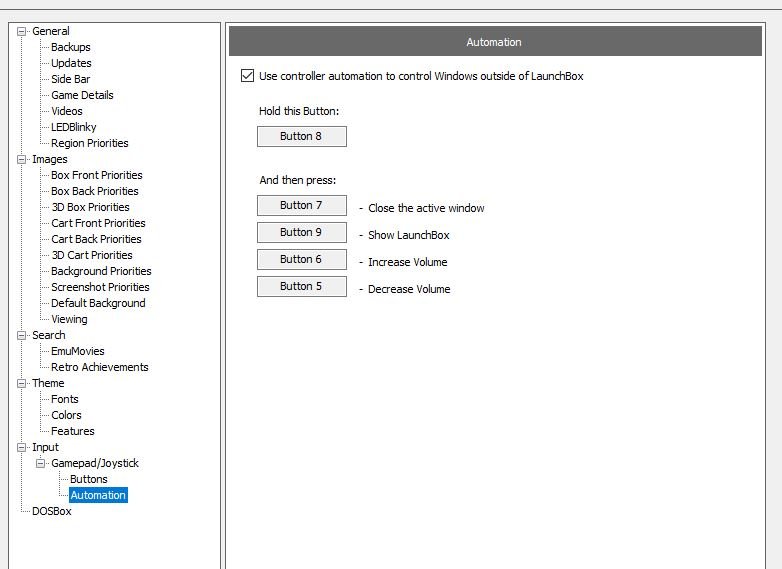Select Images in the options tree
This screenshot has height=569, width=782.
(x=49, y=159)
